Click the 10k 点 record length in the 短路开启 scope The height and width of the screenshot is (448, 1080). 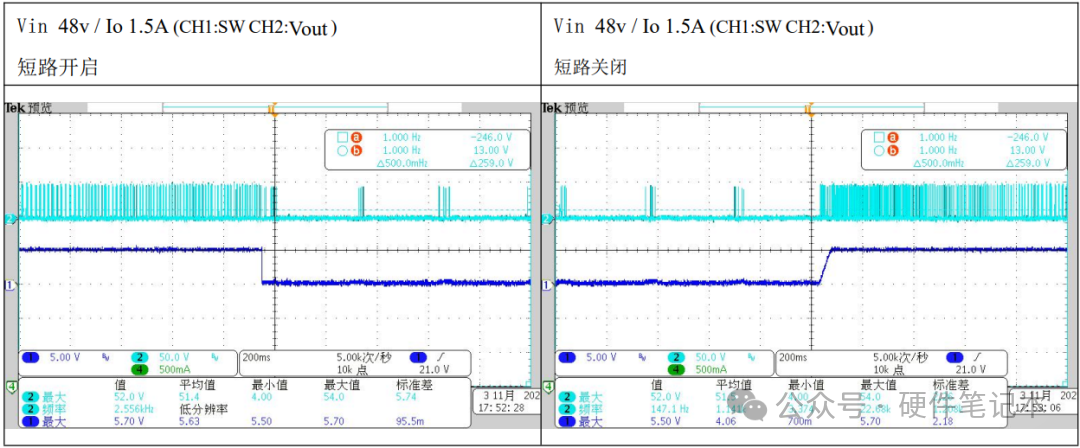tap(353, 369)
